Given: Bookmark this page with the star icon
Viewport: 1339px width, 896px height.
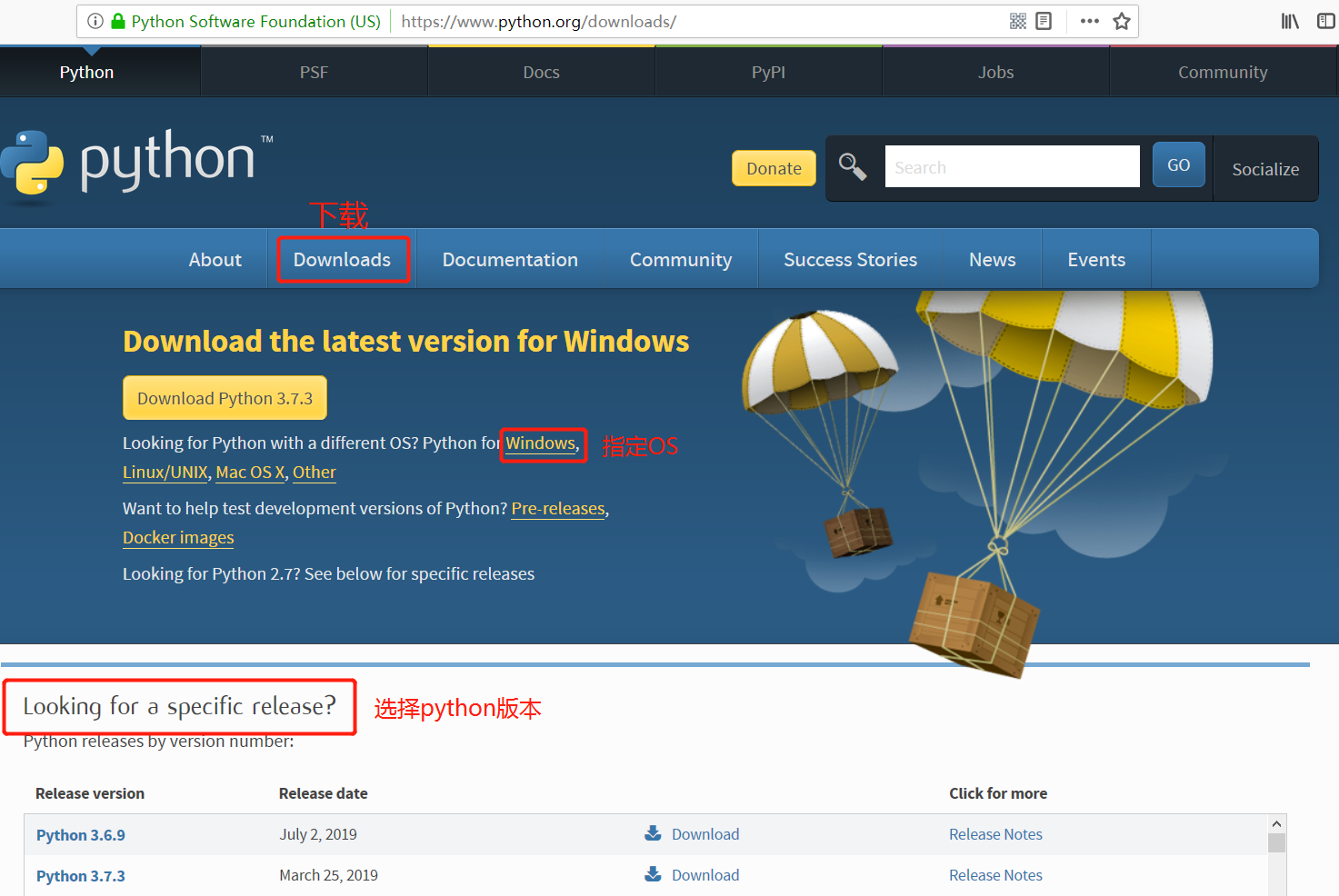Looking at the screenshot, I should [x=1122, y=21].
